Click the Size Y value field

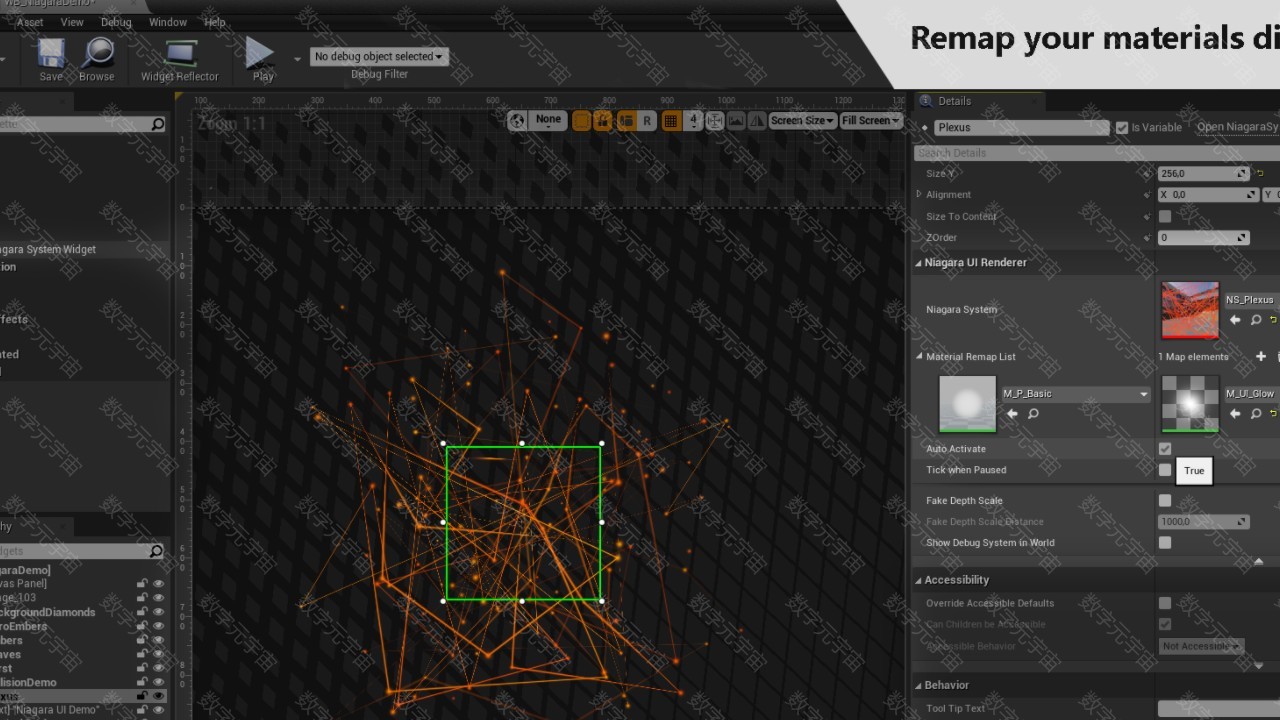click(x=1203, y=174)
